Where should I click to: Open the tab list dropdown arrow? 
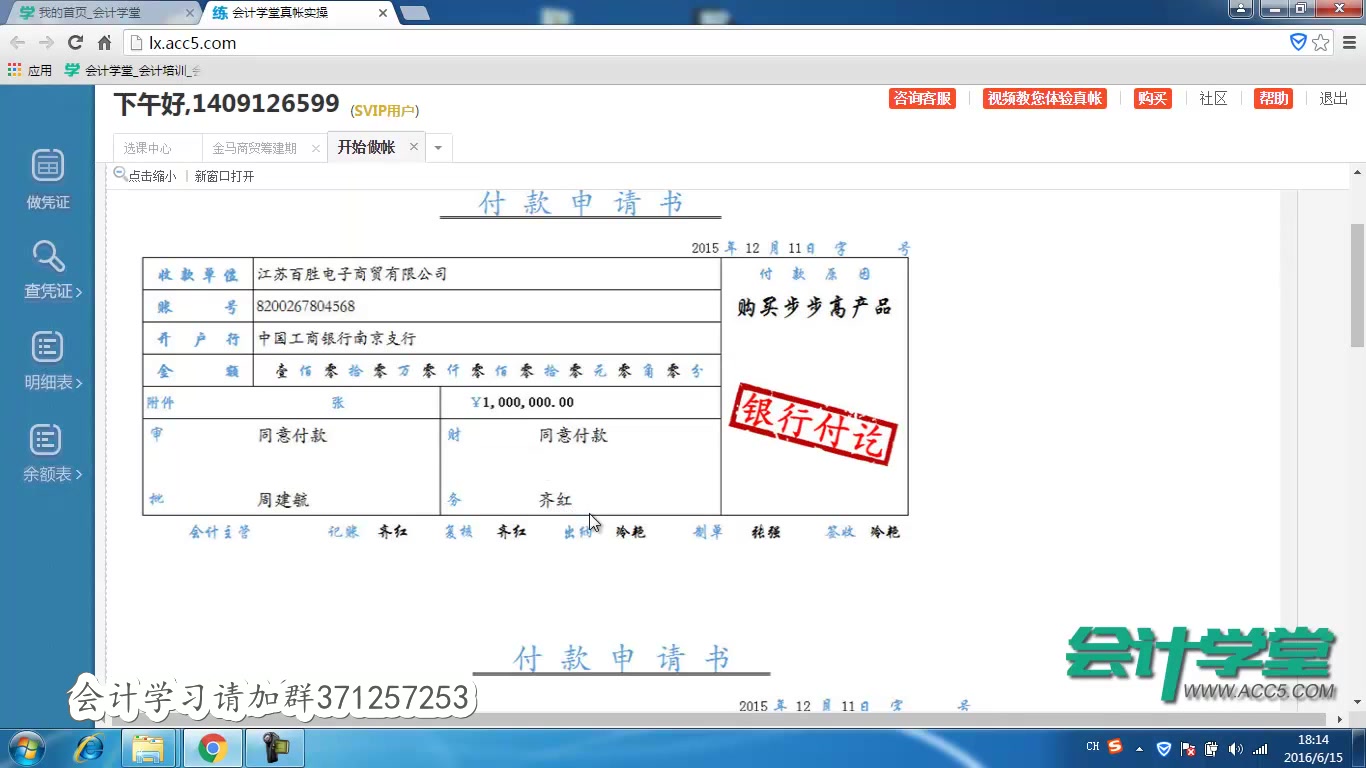coord(438,147)
